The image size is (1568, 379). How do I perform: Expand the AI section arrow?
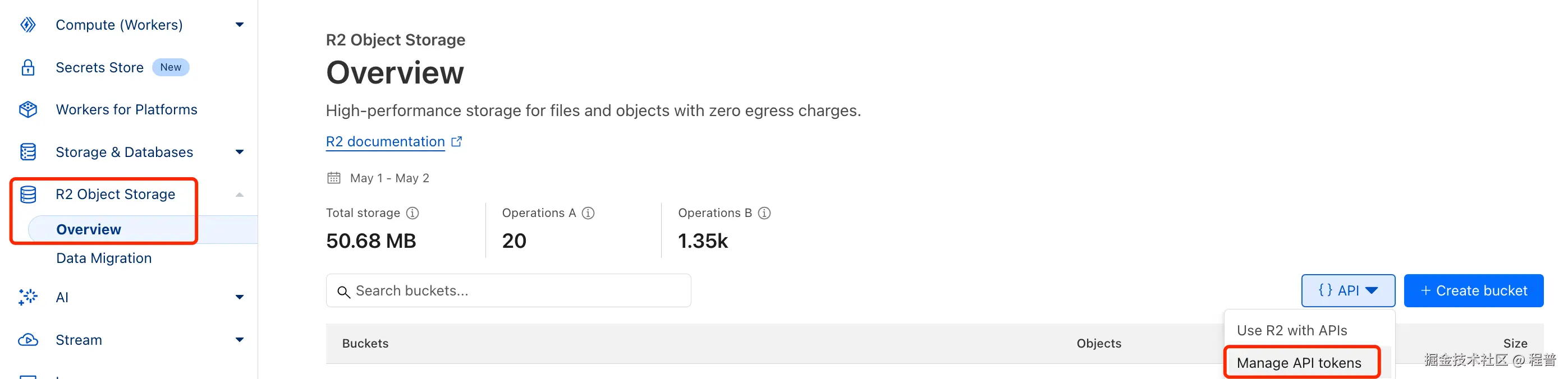point(240,298)
